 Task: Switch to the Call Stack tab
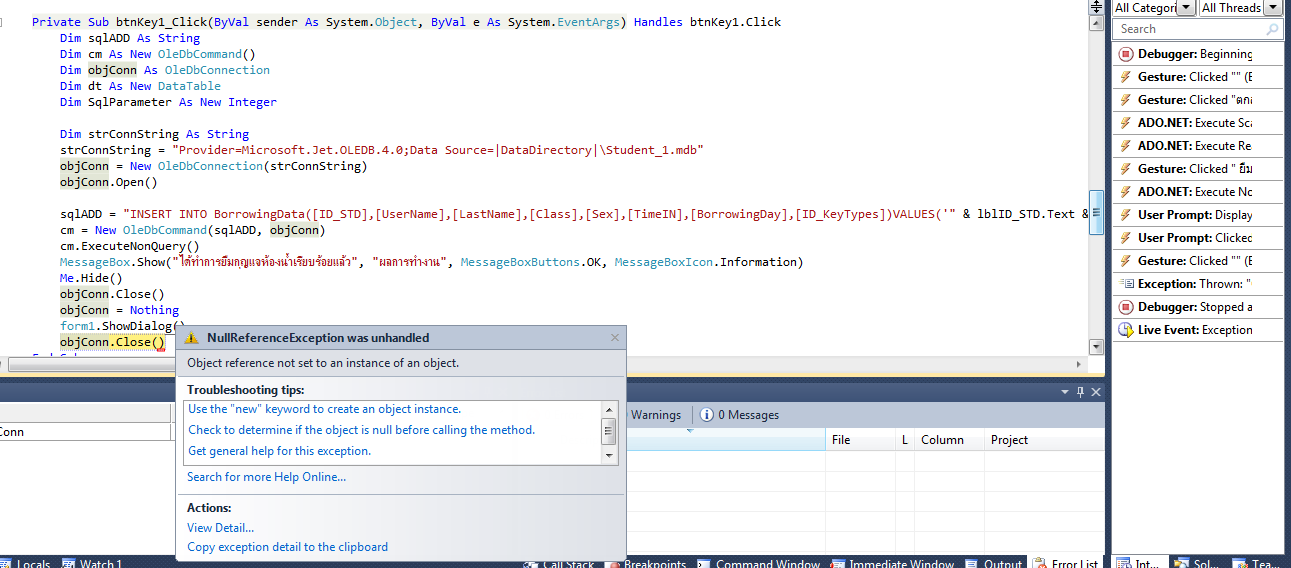pos(559,563)
